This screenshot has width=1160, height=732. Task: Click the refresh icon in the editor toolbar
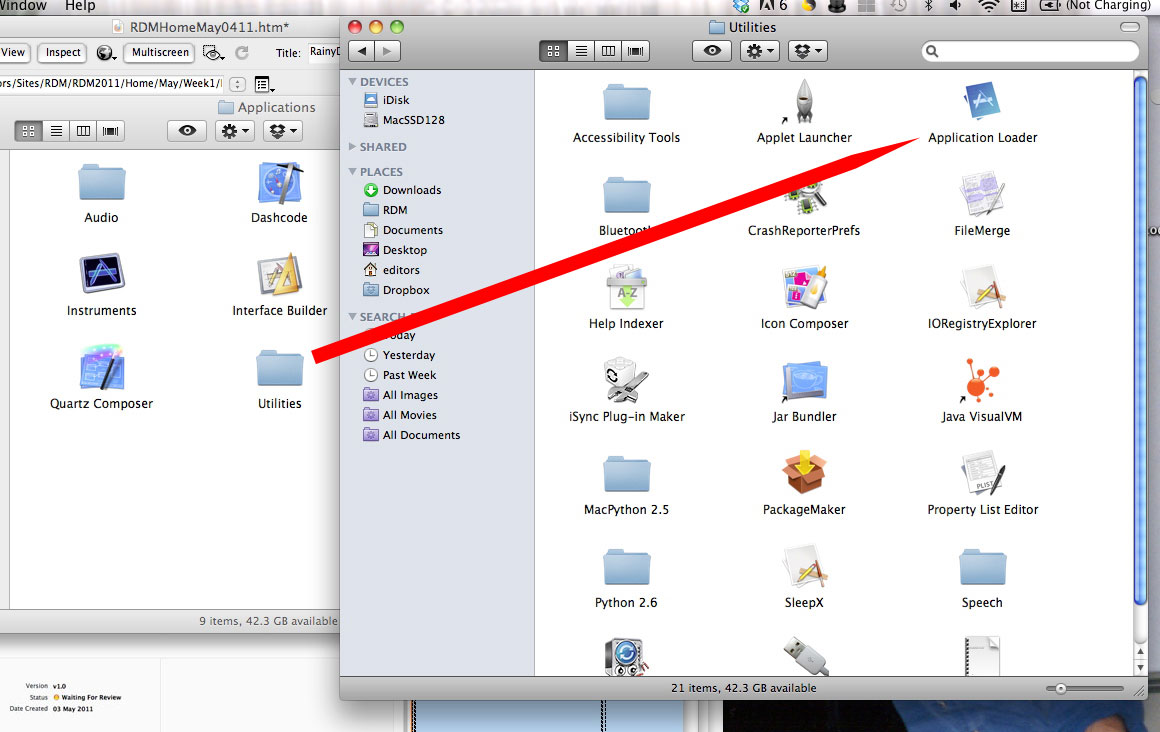pyautogui.click(x=241, y=53)
